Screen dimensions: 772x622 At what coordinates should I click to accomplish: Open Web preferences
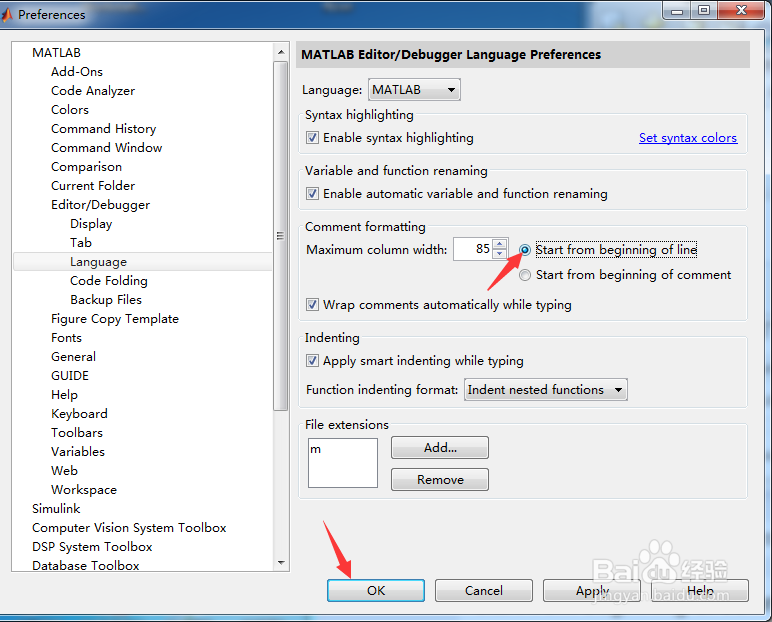pyautogui.click(x=64, y=471)
